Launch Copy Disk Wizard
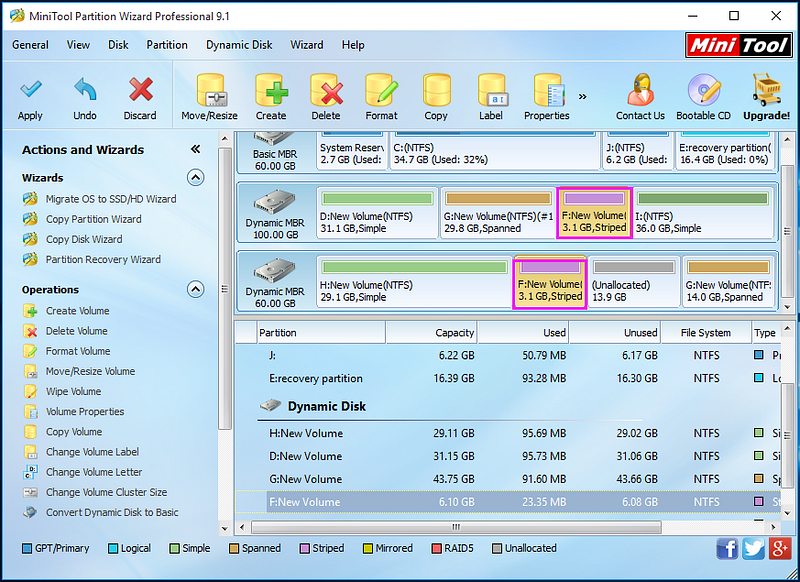 coord(72,239)
